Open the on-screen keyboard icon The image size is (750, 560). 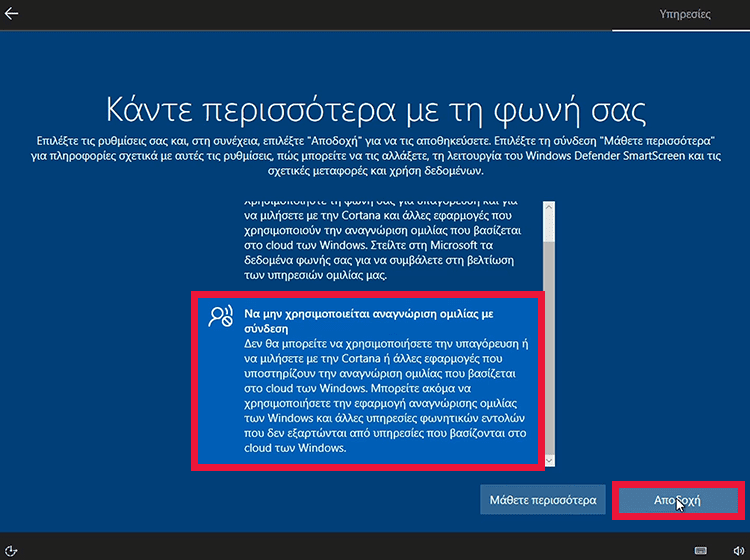701,550
